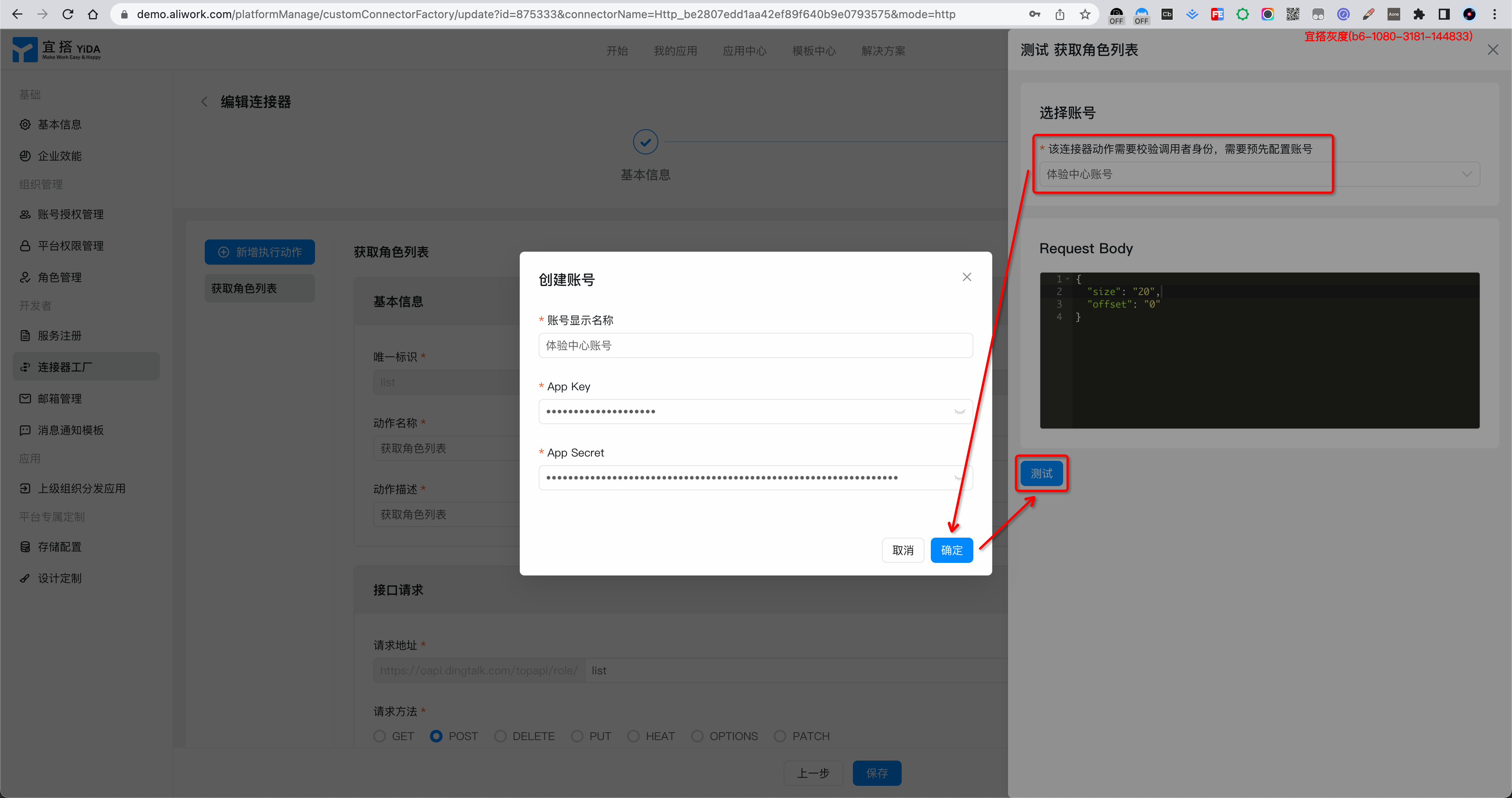Open the 开始 top nav item
The width and height of the screenshot is (1512, 798).
617,51
